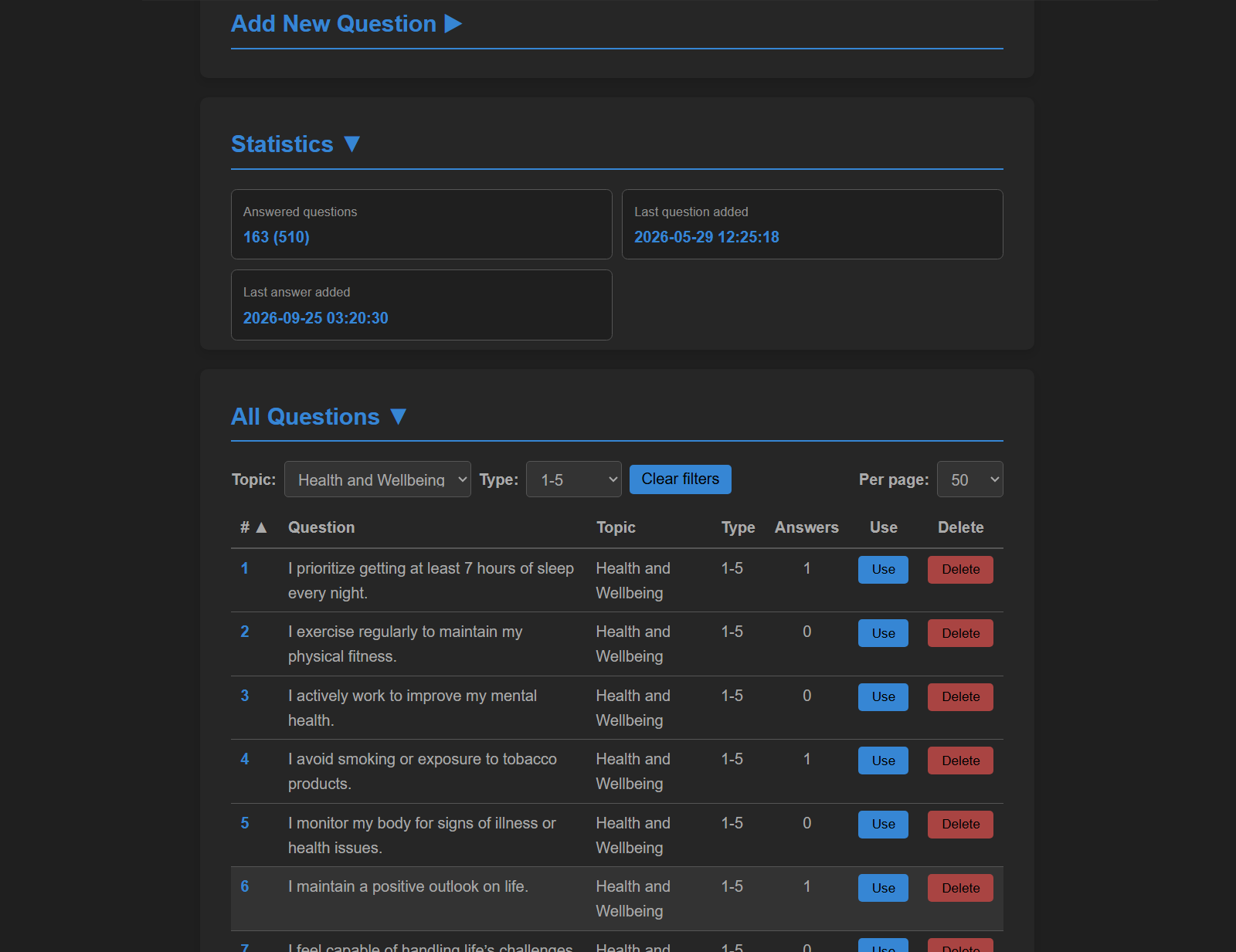Delete the question about monitoring for illness

[960, 825]
